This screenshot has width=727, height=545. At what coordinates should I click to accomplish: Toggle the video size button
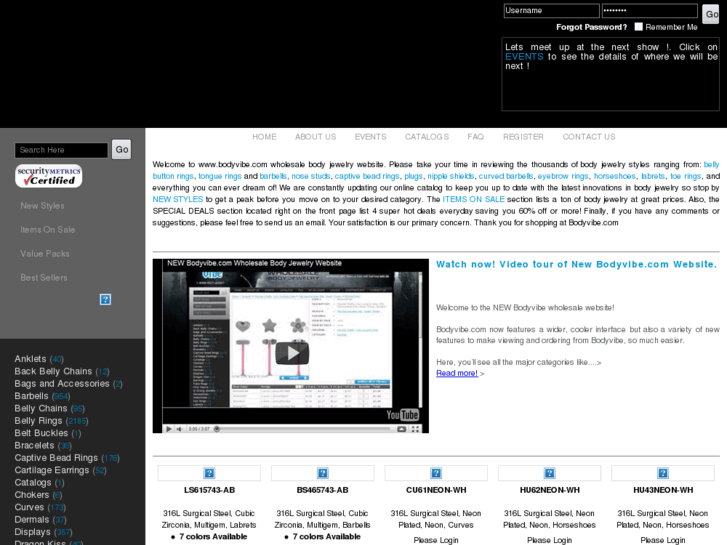coord(402,429)
